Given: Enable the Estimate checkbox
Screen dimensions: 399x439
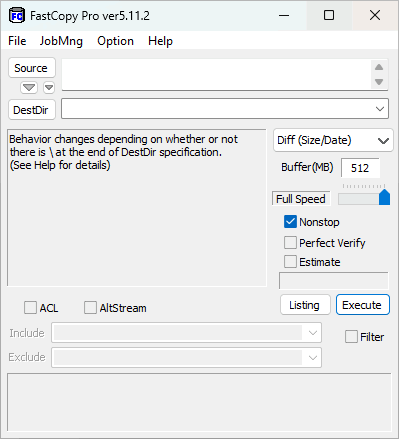Looking at the screenshot, I should (x=290, y=262).
